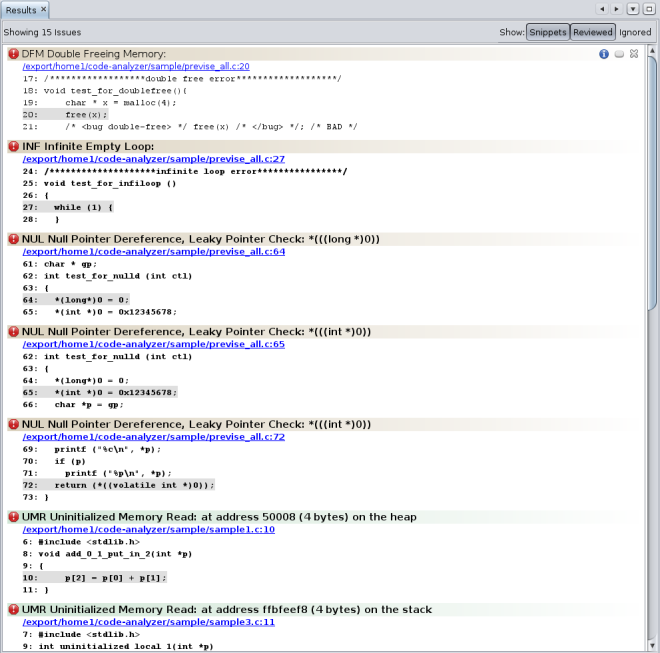Click highlighted line 10: p[2] = p[0] + p[1];
Screen dimensions: 660x653
[95, 578]
